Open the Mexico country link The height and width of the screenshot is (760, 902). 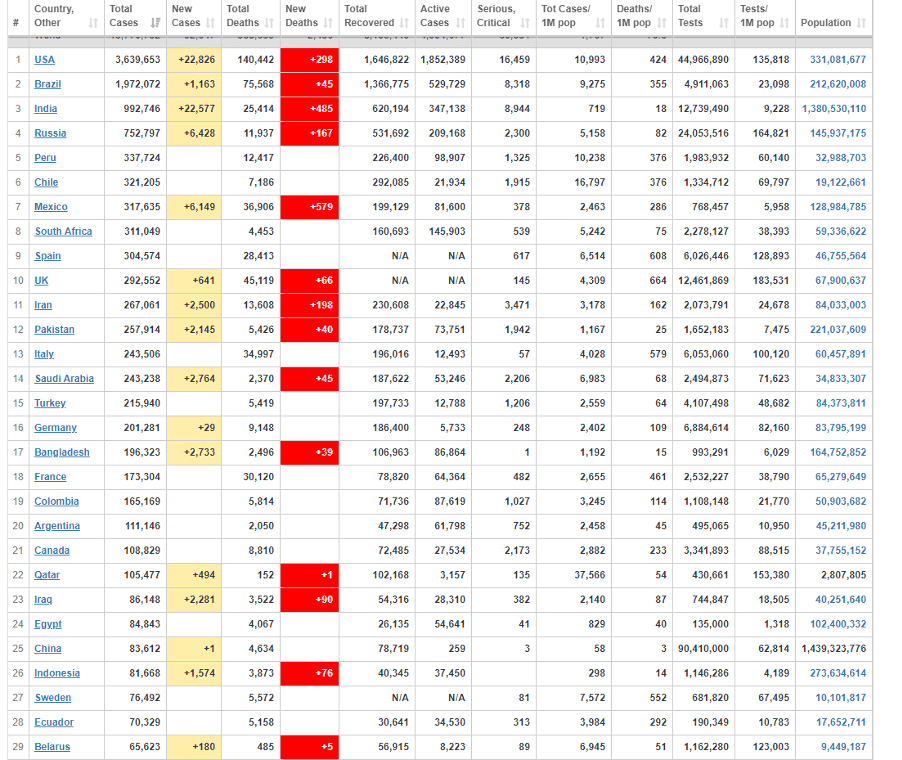[x=51, y=207]
